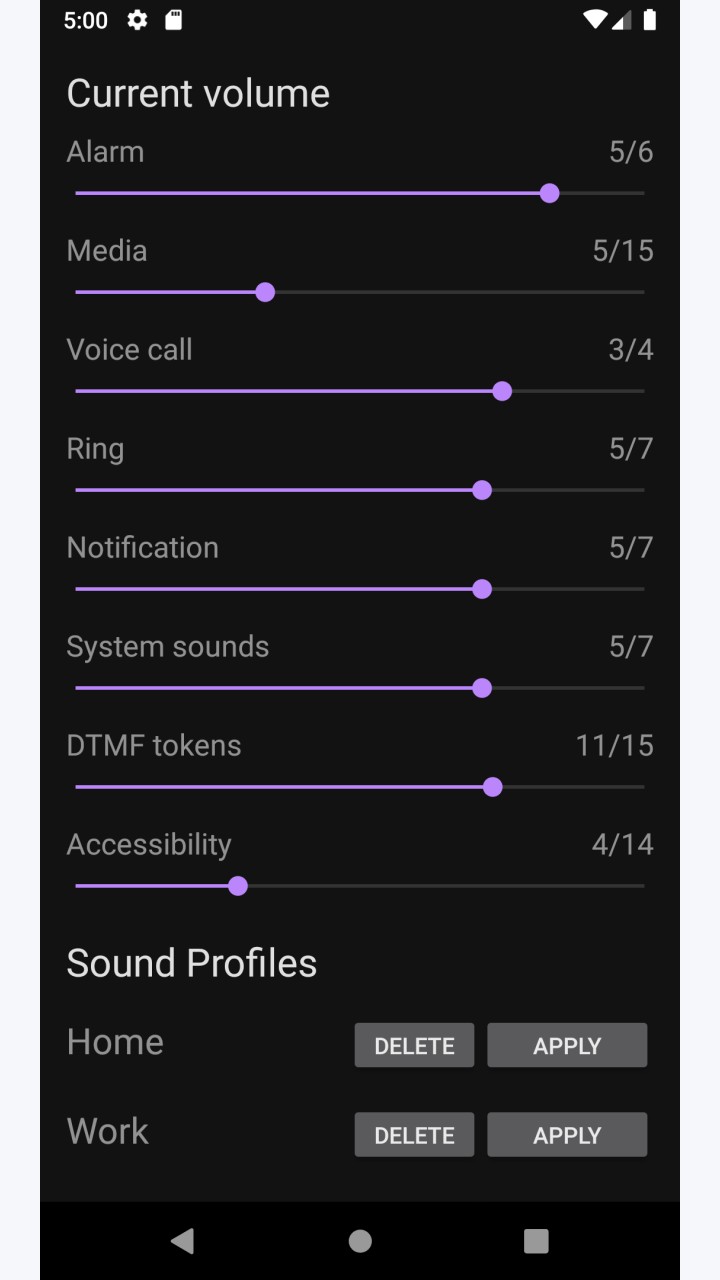Click the Voice call slider thumb
Screen dimensions: 720x1280
[502, 391]
